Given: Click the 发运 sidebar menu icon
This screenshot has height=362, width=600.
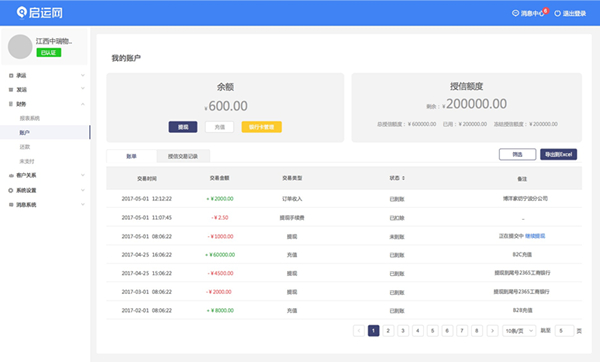Looking at the screenshot, I should pyautogui.click(x=11, y=90).
